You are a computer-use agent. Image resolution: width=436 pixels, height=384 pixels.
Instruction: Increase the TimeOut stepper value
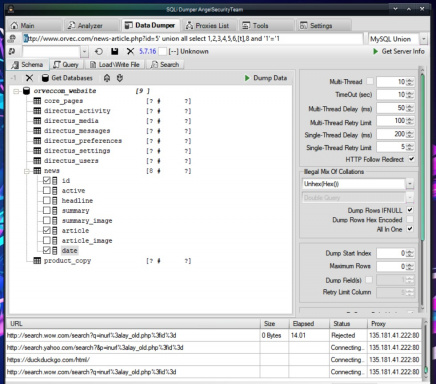pyautogui.click(x=410, y=93)
